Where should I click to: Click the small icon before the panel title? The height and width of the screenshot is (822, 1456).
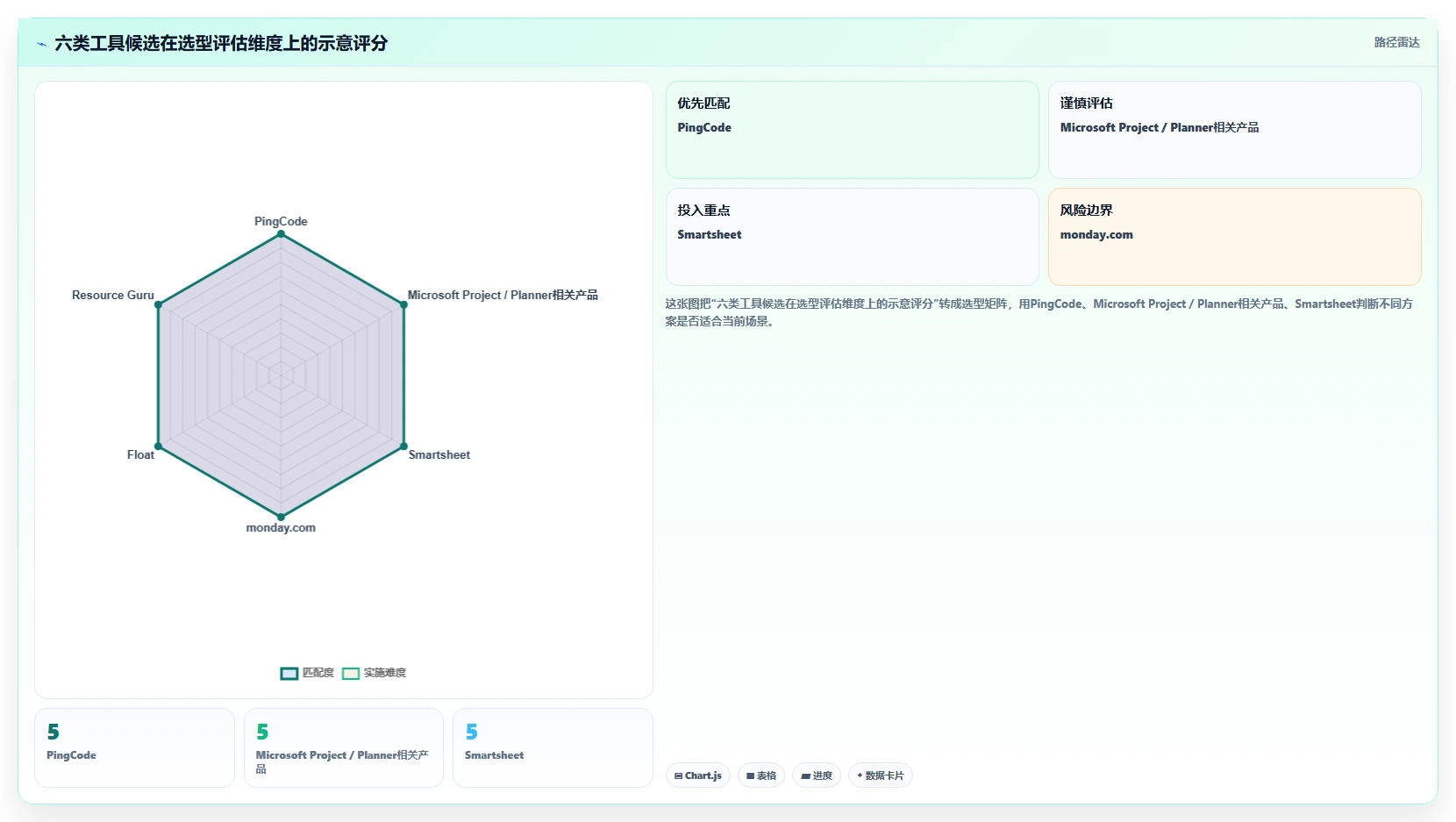tap(41, 44)
